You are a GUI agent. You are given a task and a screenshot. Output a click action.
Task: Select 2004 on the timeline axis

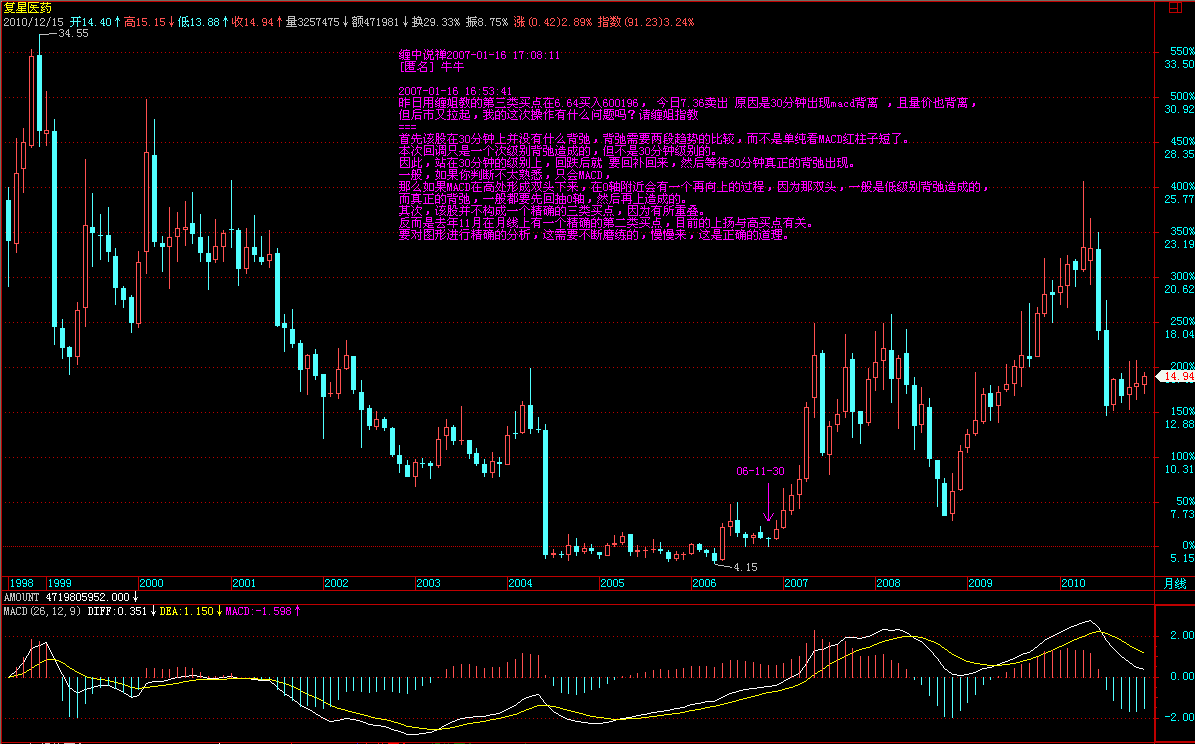click(x=520, y=583)
